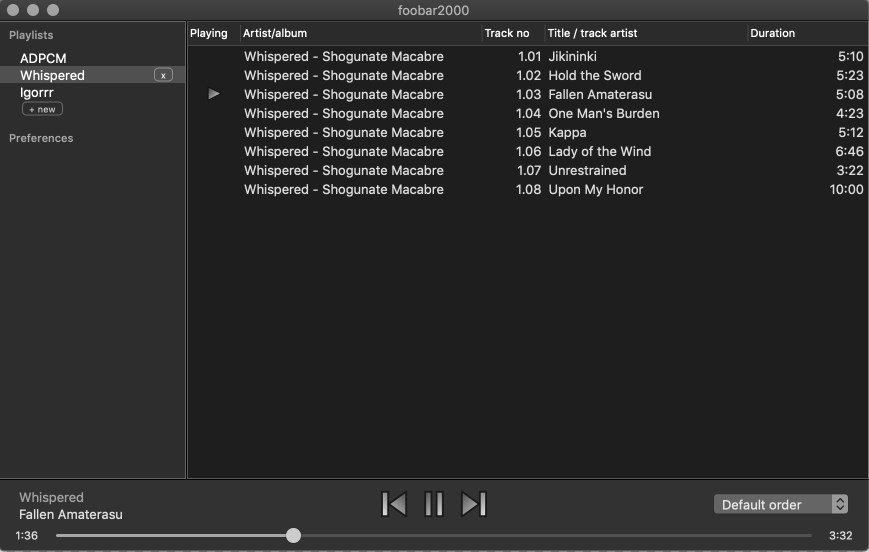This screenshot has width=869, height=552.
Task: Click the foobar2000 window title
Action: (x=433, y=10)
